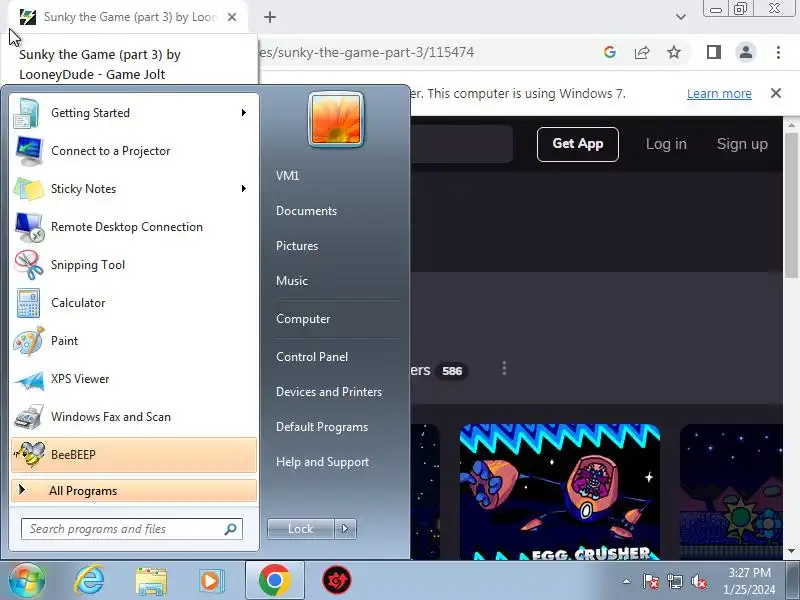Viewport: 800px width, 600px height.
Task: Open Paint palette icon
Action: pos(29,341)
